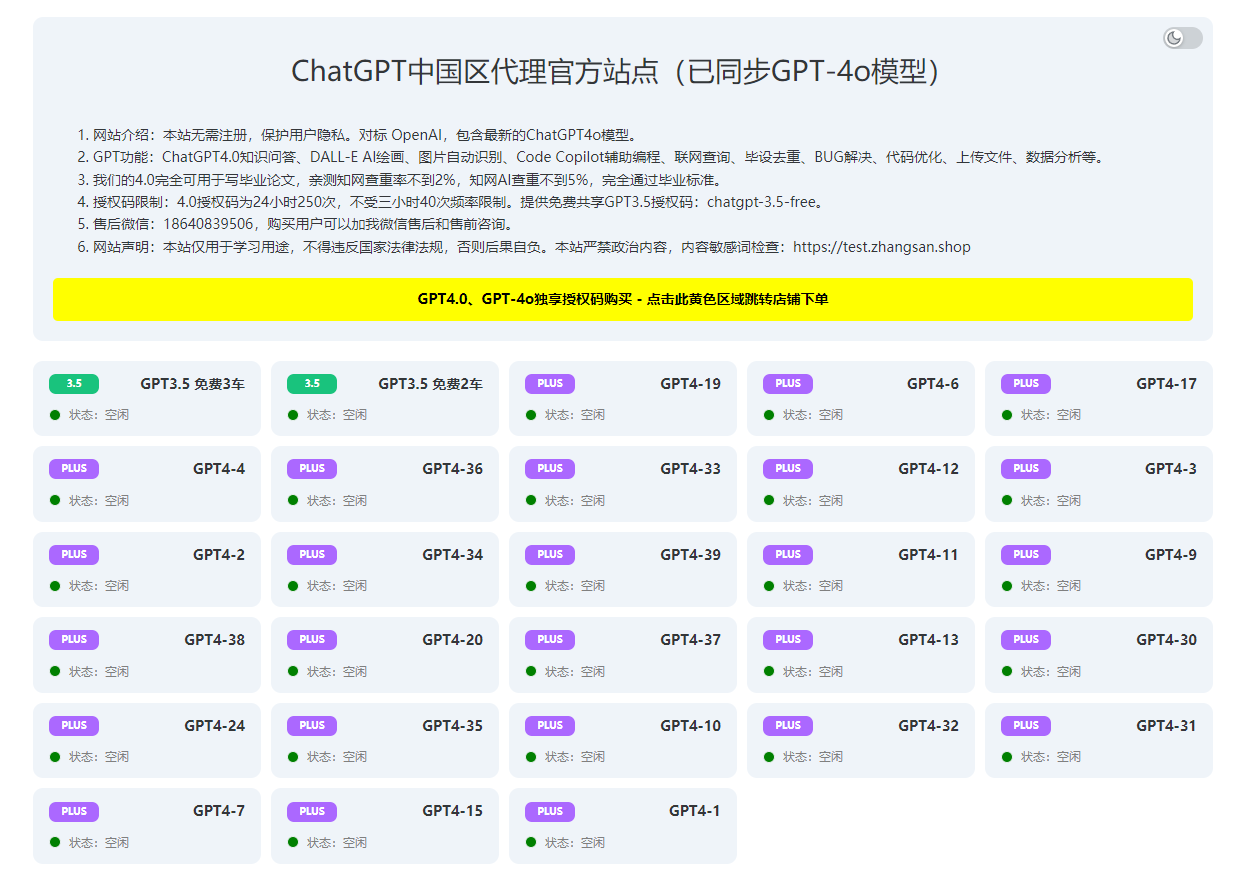Click the PLUS badge on GPT4-17
The width and height of the screenshot is (1234, 870).
coord(1026,383)
